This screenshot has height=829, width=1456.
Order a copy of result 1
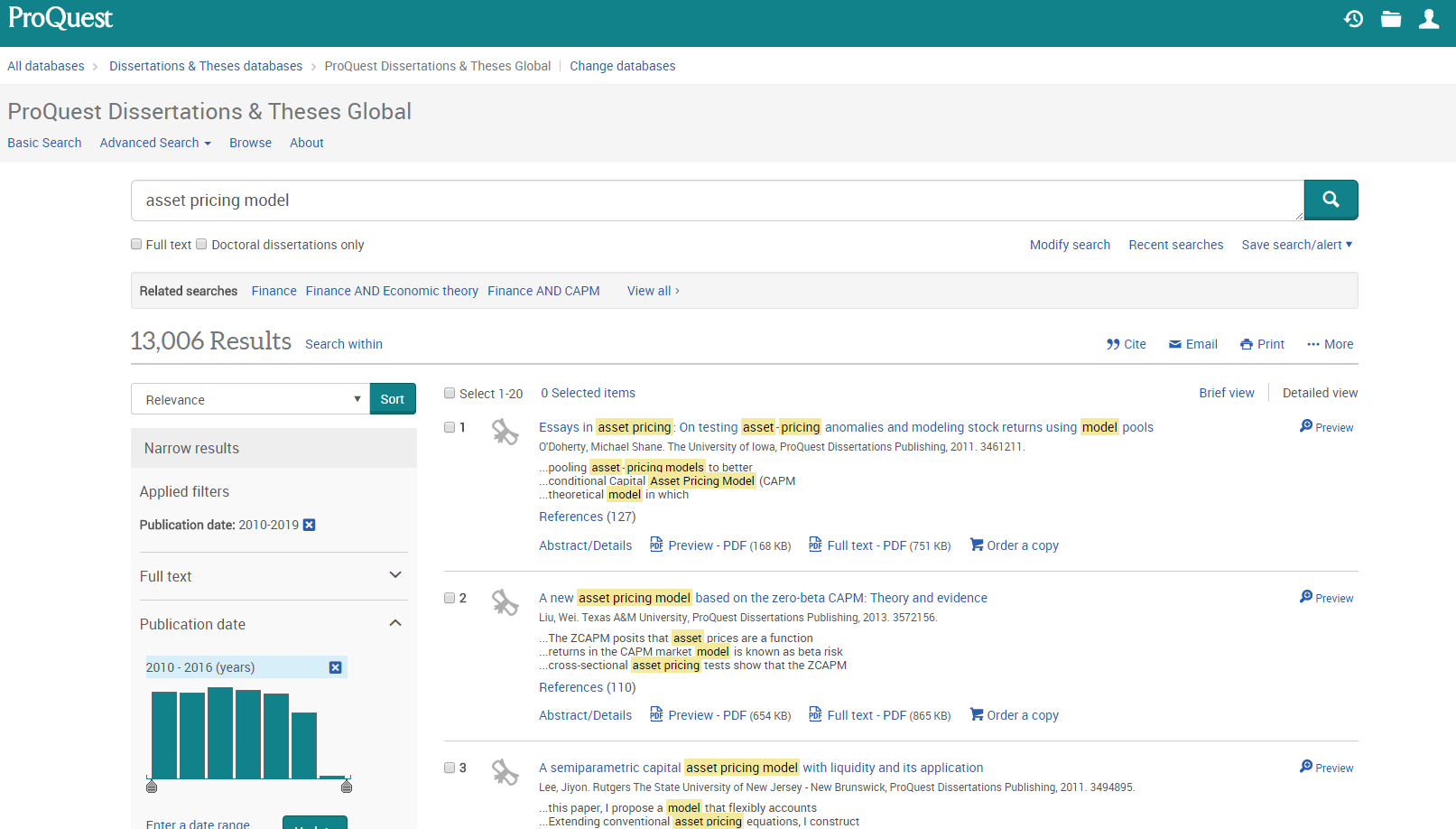(1015, 545)
